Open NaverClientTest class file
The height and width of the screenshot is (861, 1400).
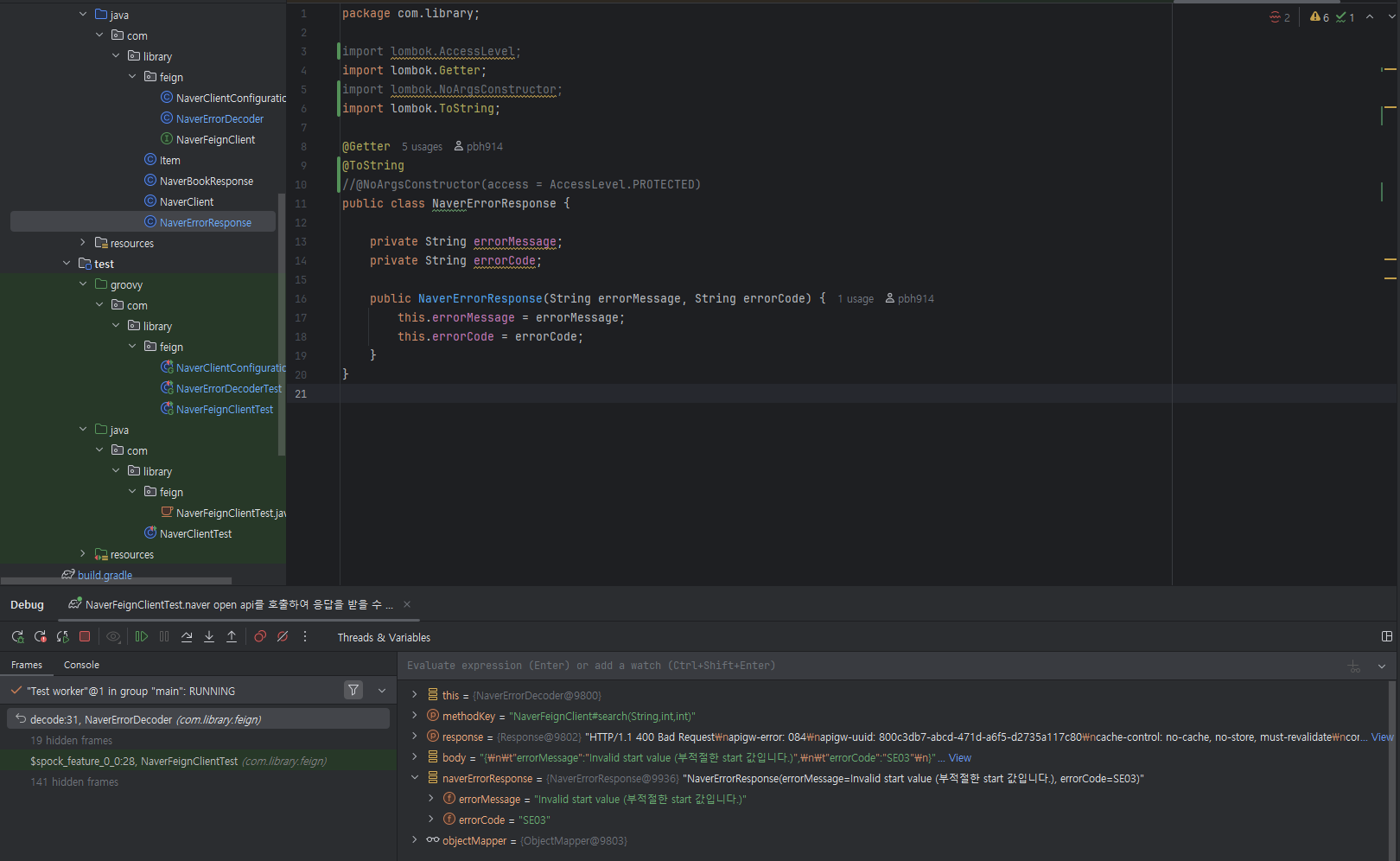pos(195,533)
